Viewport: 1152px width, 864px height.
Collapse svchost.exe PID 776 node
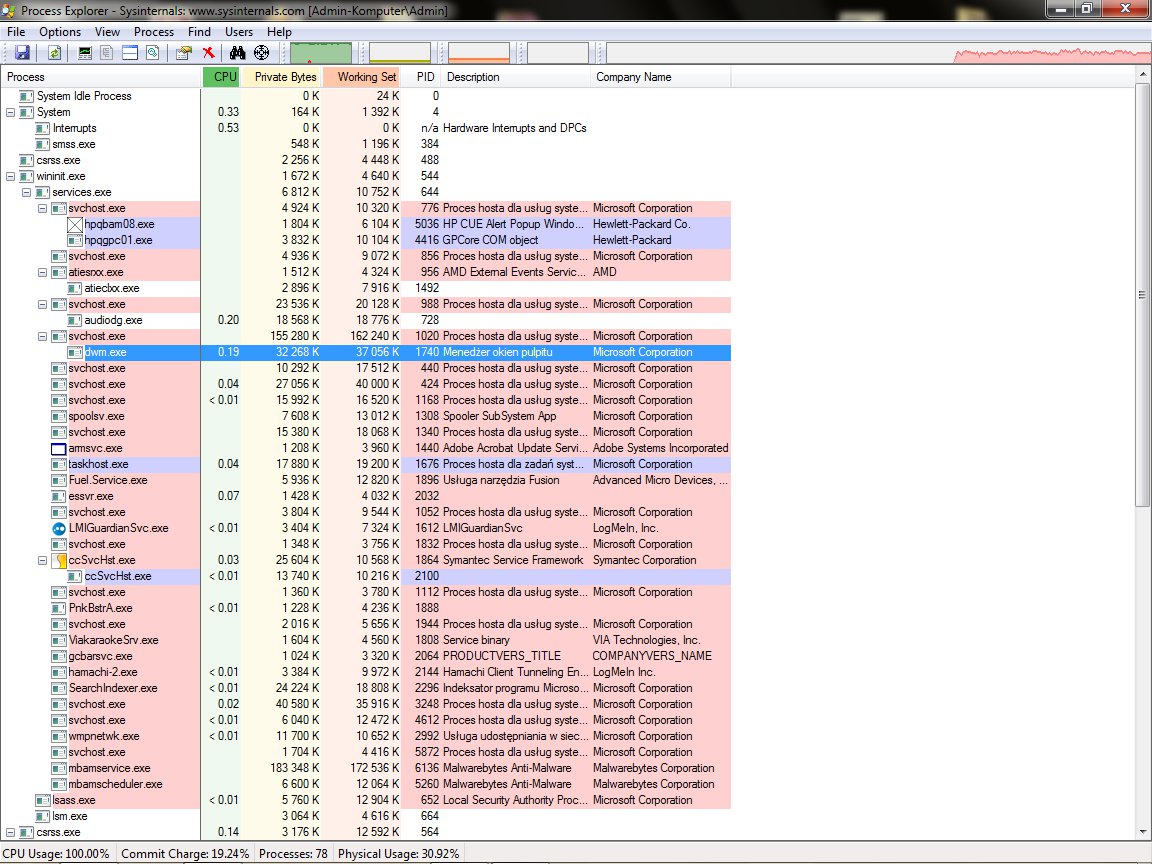click(43, 209)
